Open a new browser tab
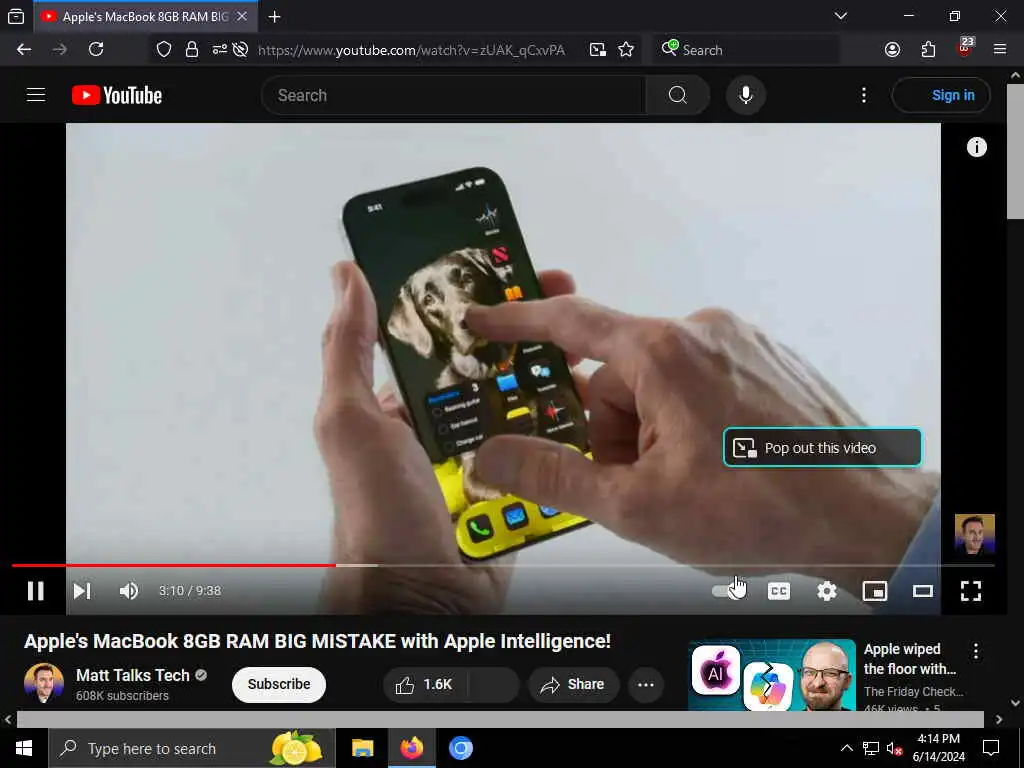1024x768 pixels. [275, 17]
